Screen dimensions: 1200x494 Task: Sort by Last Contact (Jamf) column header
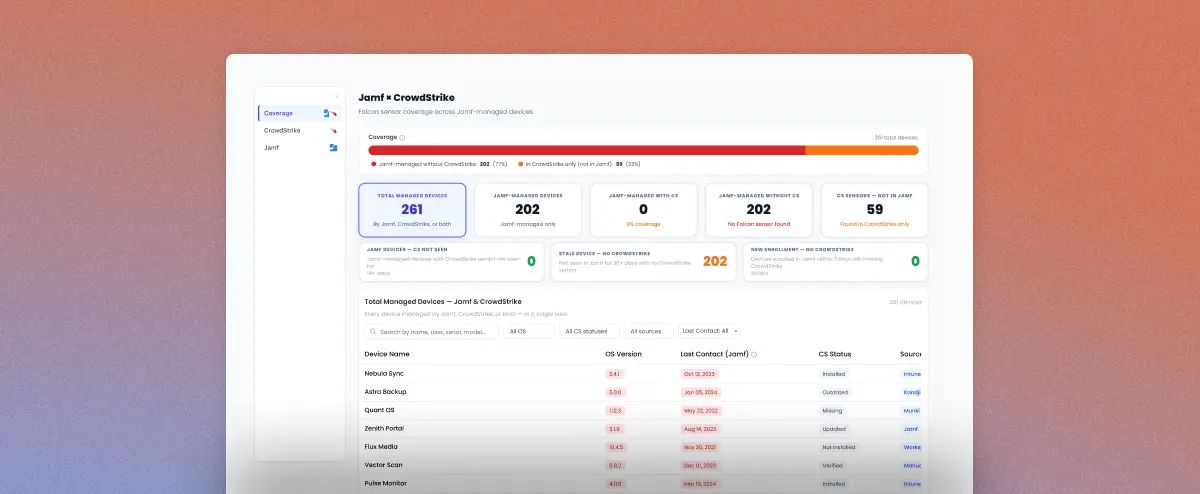[x=714, y=354]
